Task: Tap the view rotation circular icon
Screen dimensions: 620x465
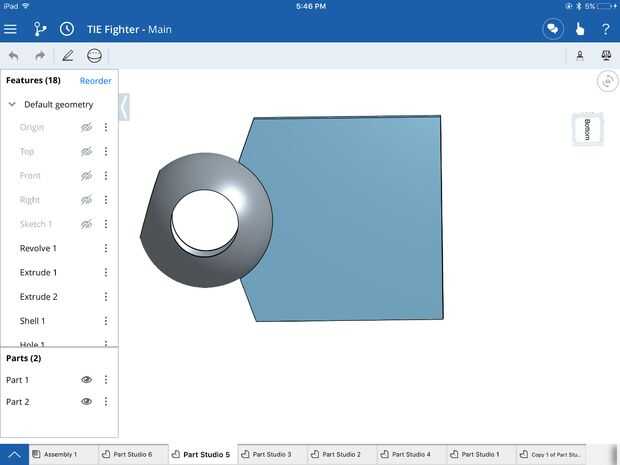Action: tap(607, 81)
